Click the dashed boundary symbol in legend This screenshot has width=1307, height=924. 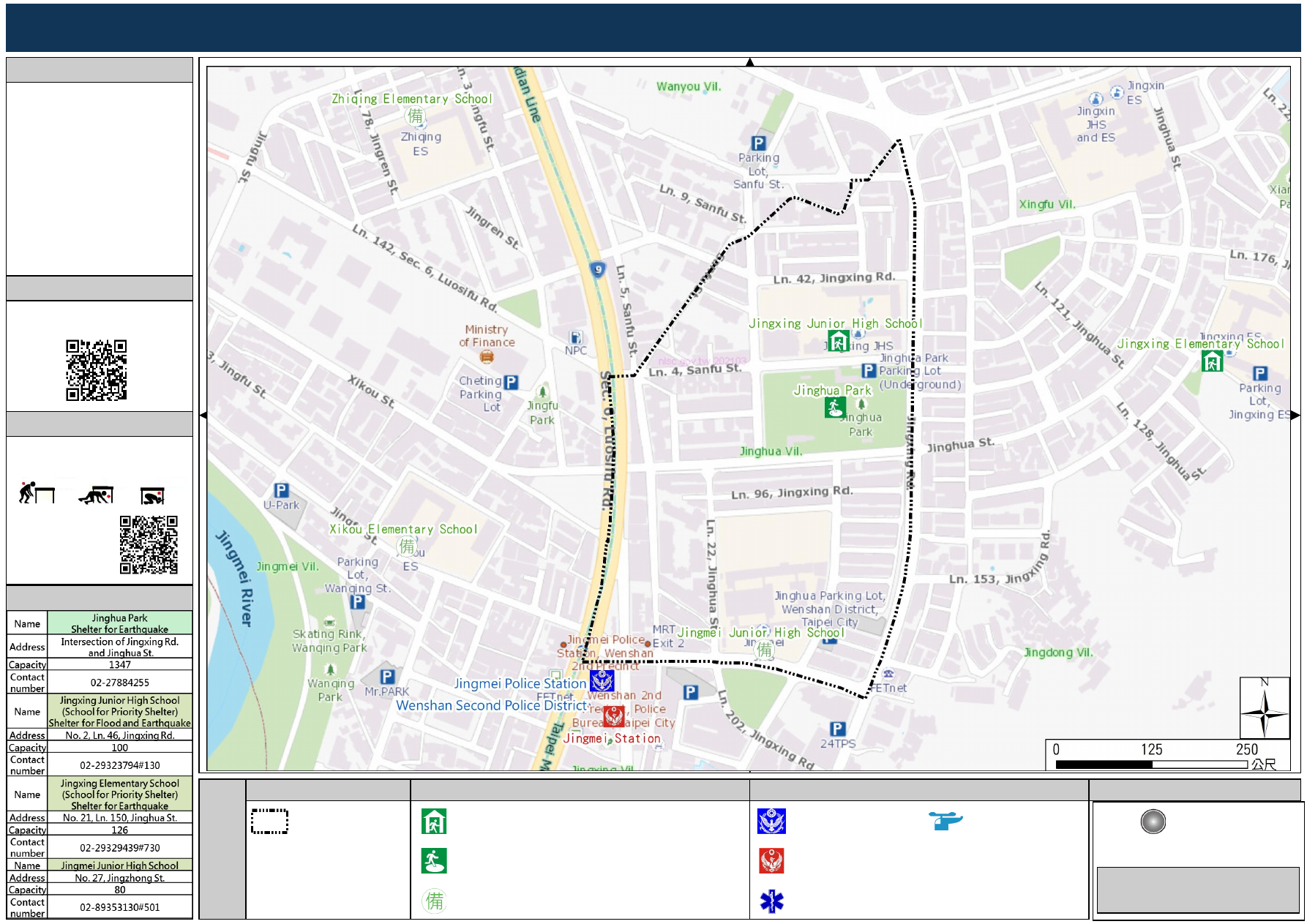(269, 822)
